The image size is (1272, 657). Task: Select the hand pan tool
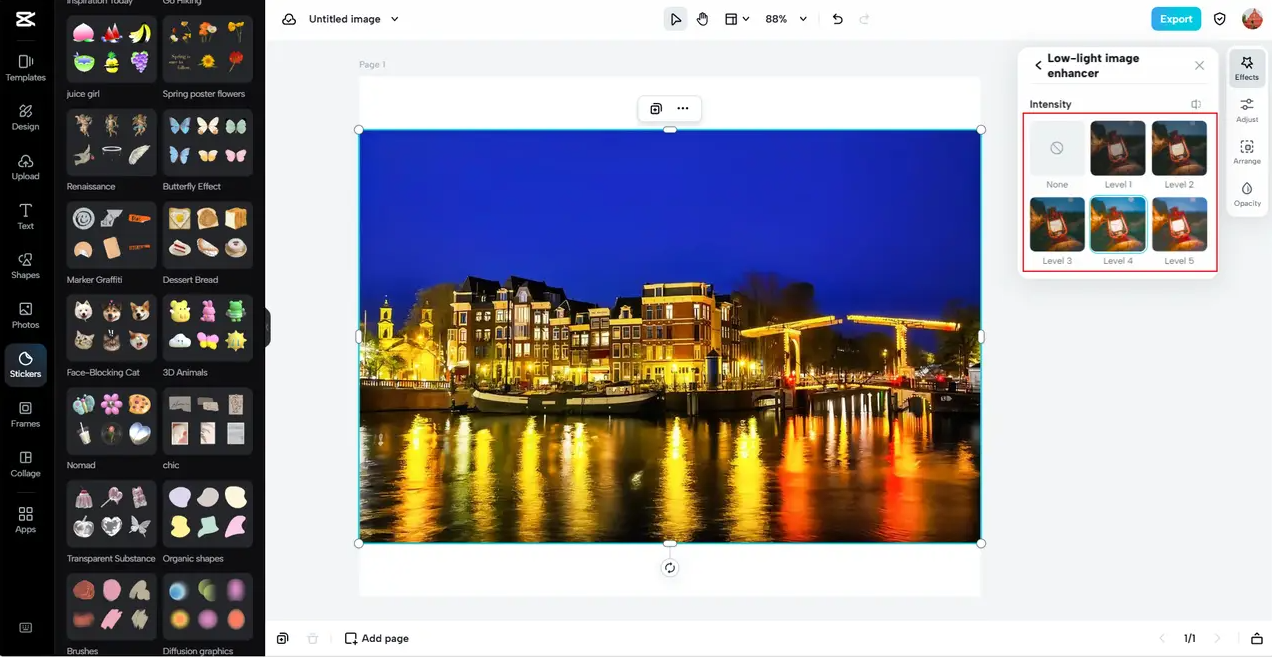(702, 19)
